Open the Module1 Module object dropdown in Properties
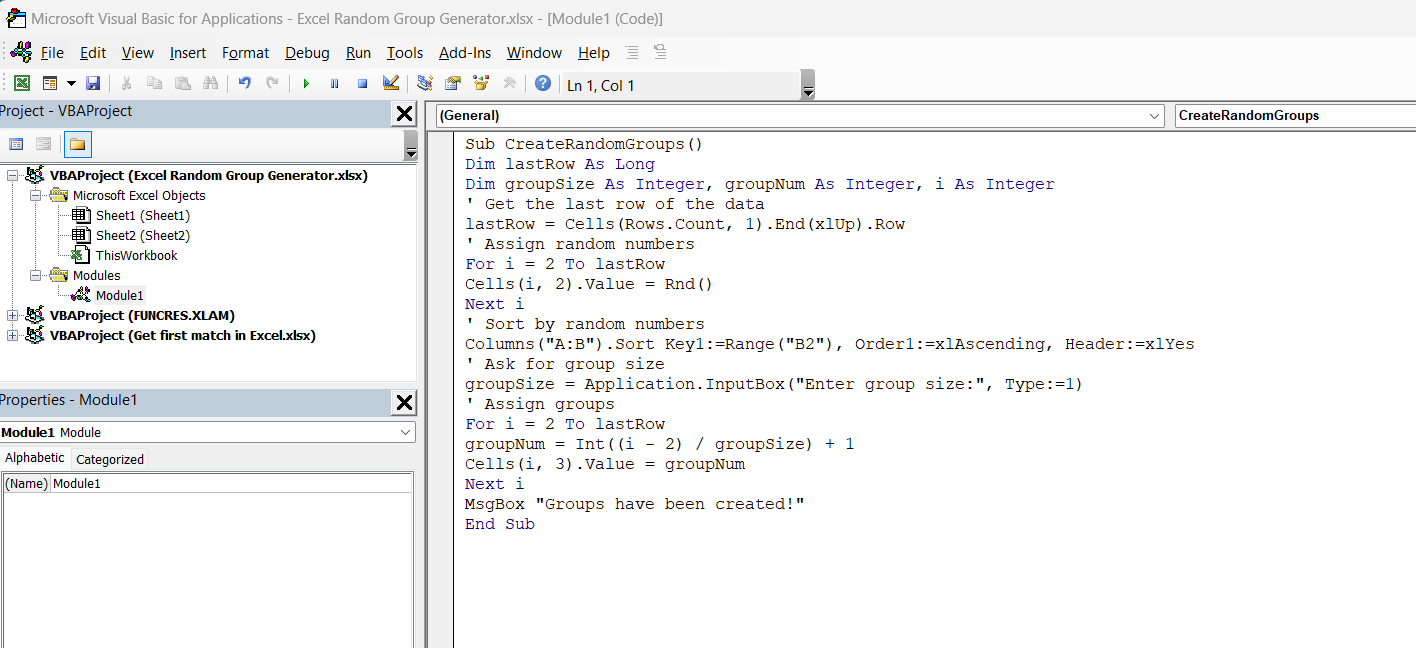Image resolution: width=1416 pixels, height=648 pixels. (x=406, y=432)
